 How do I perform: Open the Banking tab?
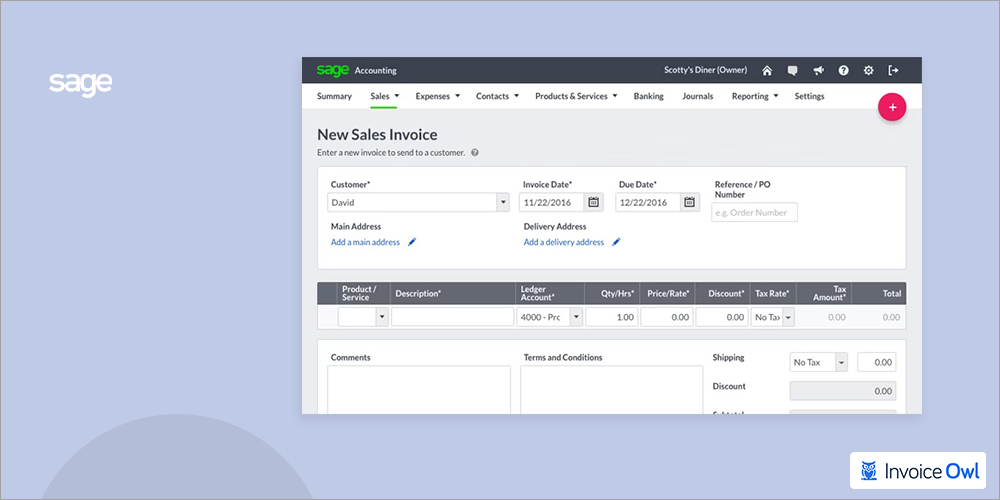(x=649, y=96)
